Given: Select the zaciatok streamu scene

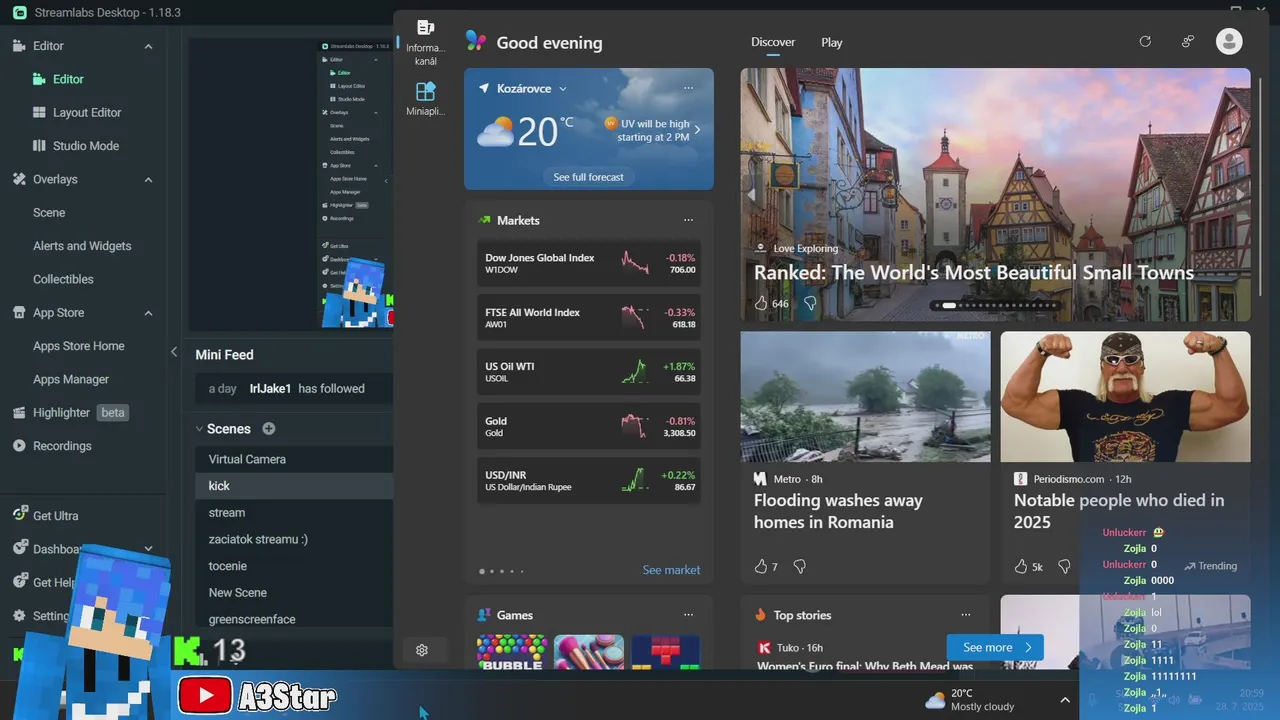Looking at the screenshot, I should 293,539.
